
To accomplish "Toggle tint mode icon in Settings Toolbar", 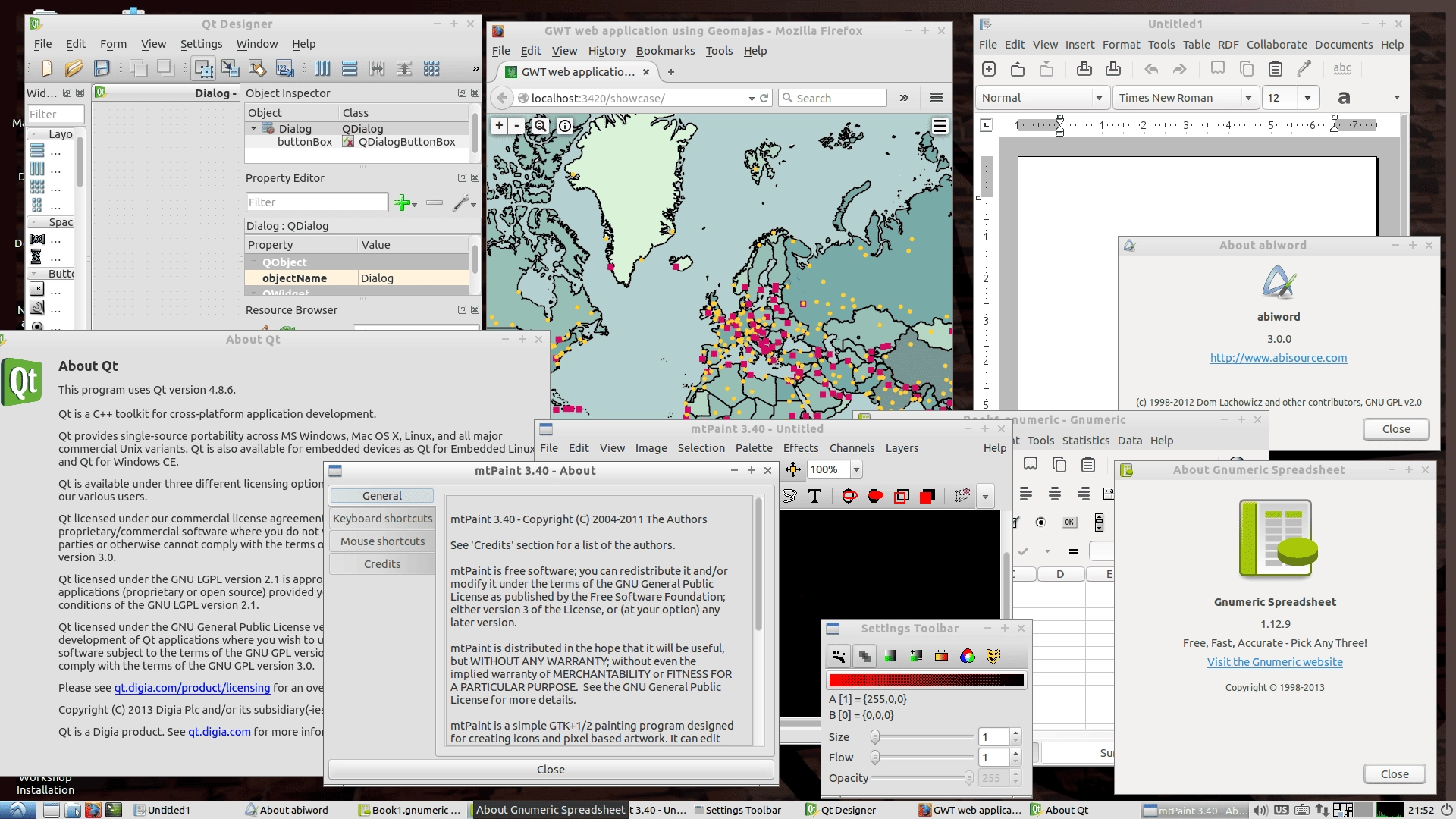I will tap(890, 656).
